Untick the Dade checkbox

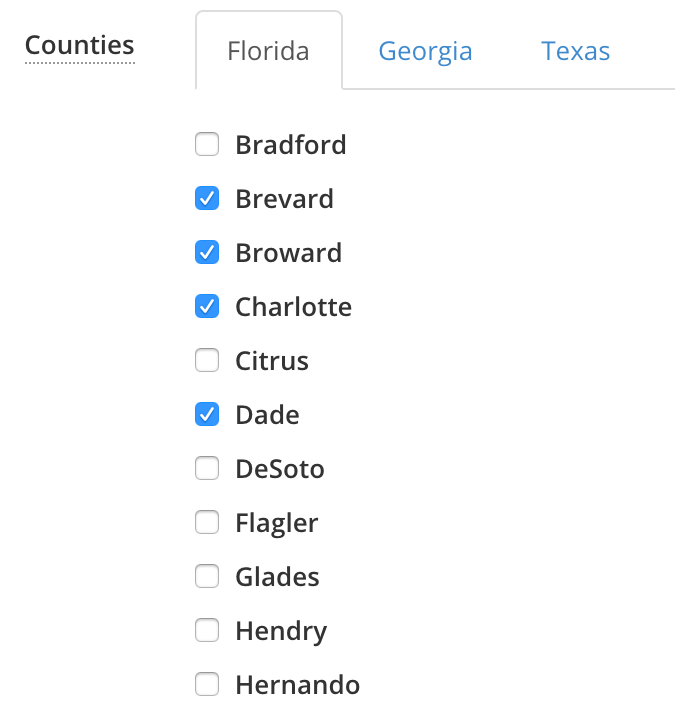click(207, 414)
